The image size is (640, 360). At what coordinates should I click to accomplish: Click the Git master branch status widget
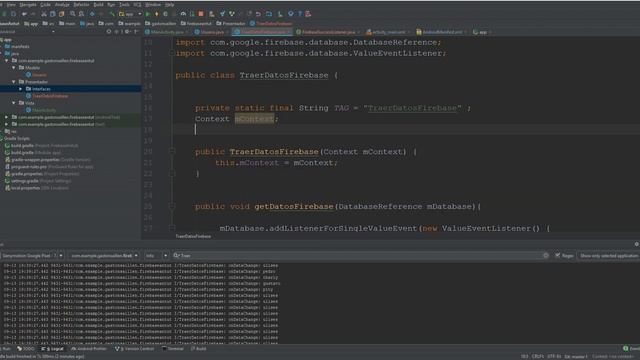(576, 357)
